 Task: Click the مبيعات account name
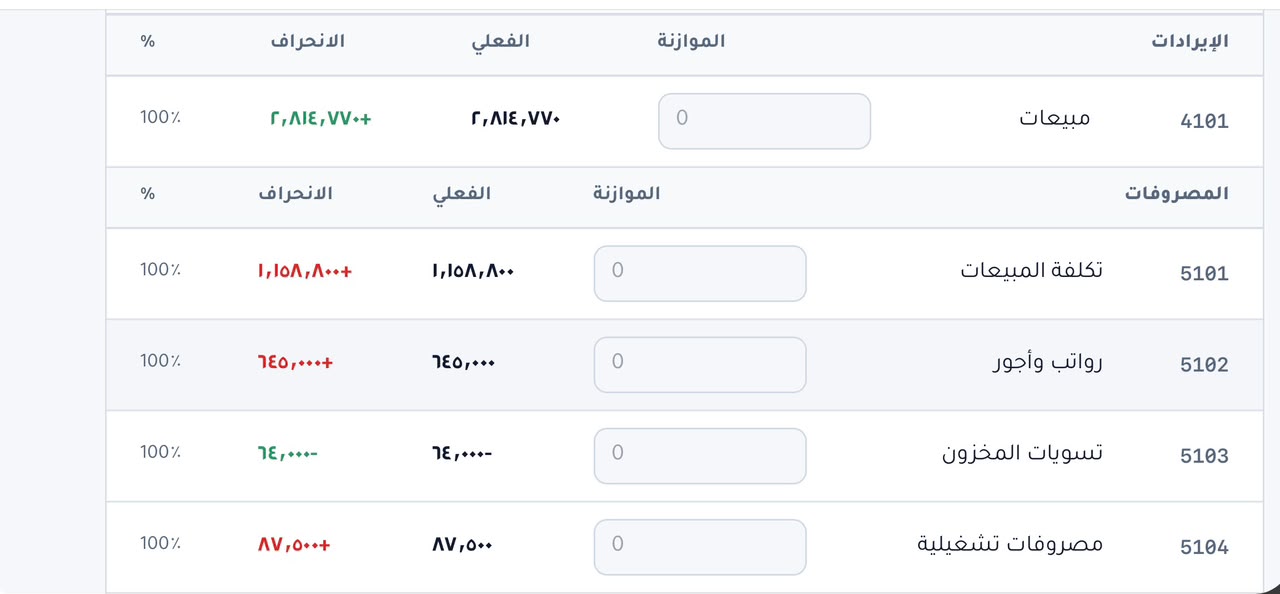click(x=1055, y=118)
